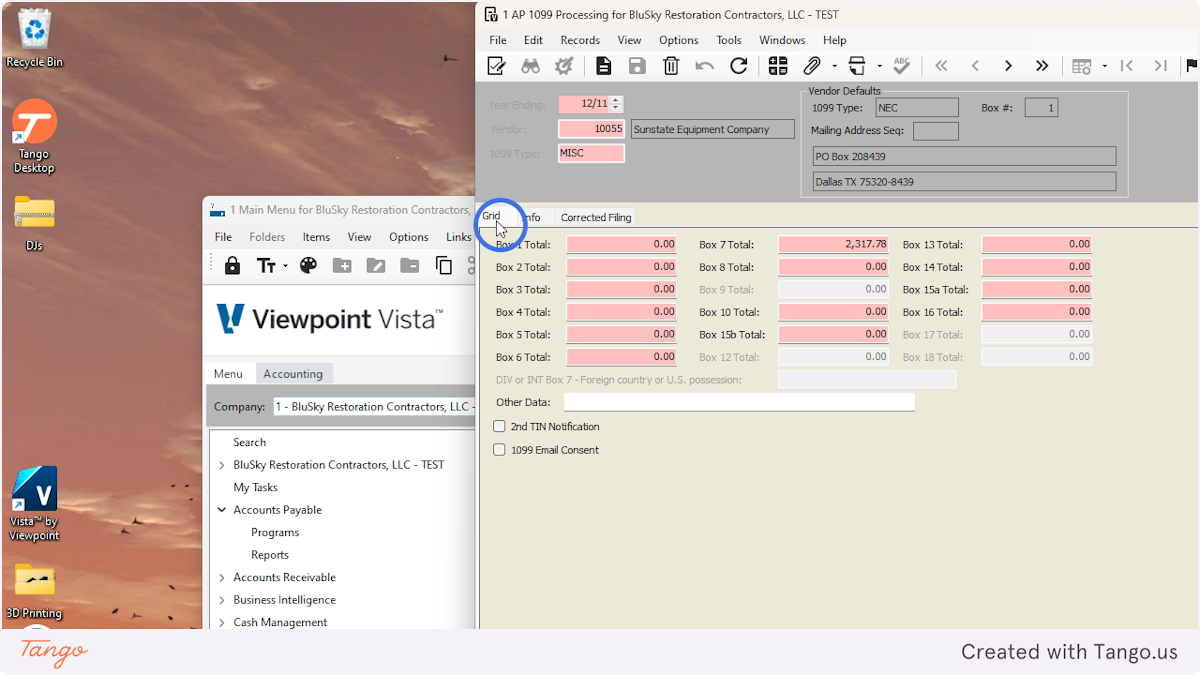Open the Windows menu
Image resolution: width=1200 pixels, height=675 pixels.
pyautogui.click(x=782, y=40)
